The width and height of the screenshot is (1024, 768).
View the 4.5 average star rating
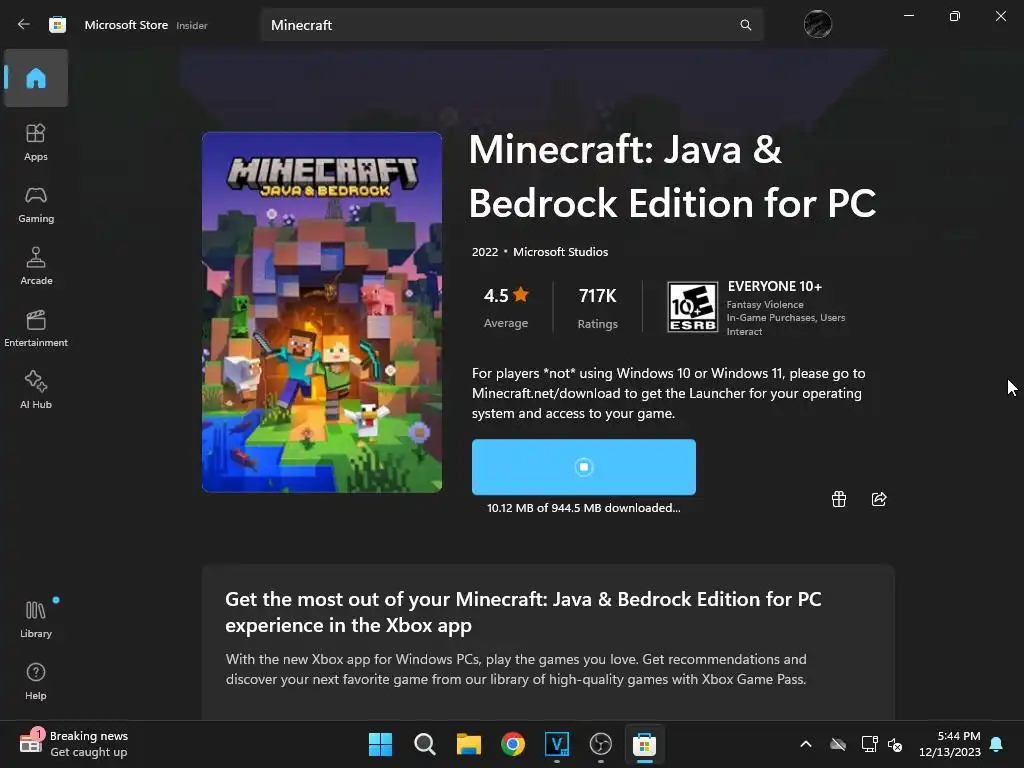[506, 306]
